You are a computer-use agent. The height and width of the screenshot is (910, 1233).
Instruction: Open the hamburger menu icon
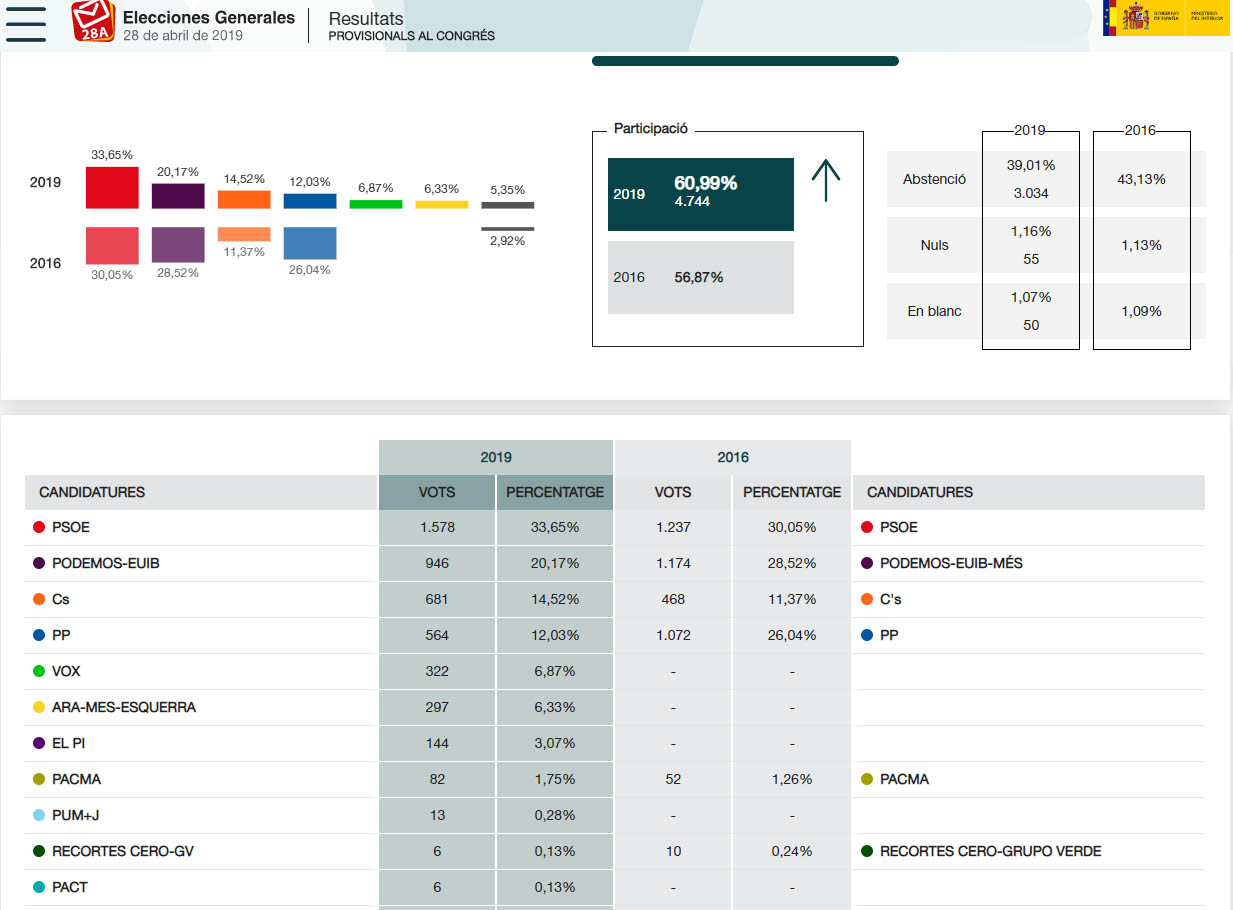26,24
